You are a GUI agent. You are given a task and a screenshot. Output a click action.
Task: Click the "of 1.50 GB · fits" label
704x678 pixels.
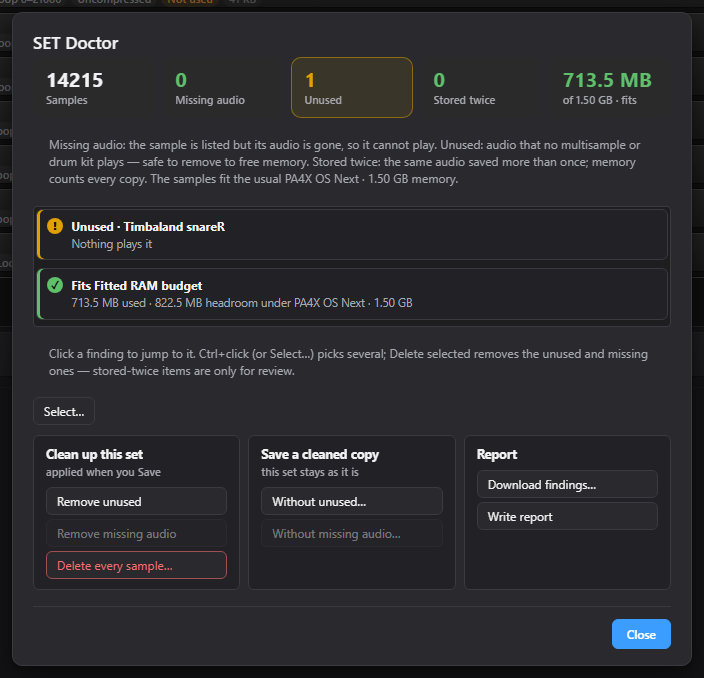[x=599, y=100]
